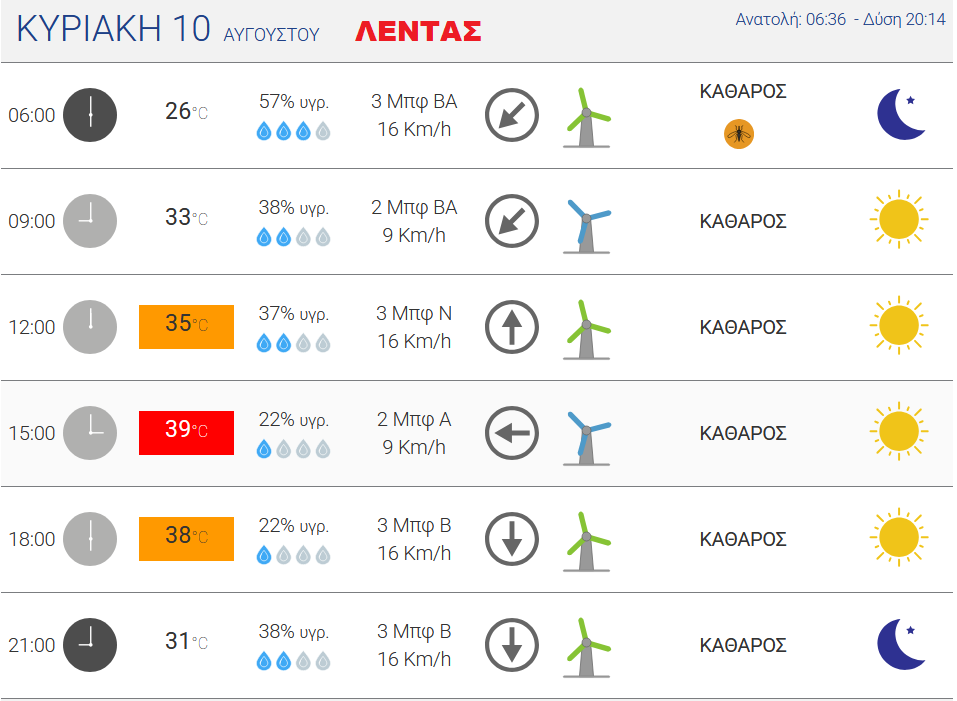Click the north wind arrow at 18:00
The width and height of the screenshot is (957, 701).
click(x=511, y=539)
